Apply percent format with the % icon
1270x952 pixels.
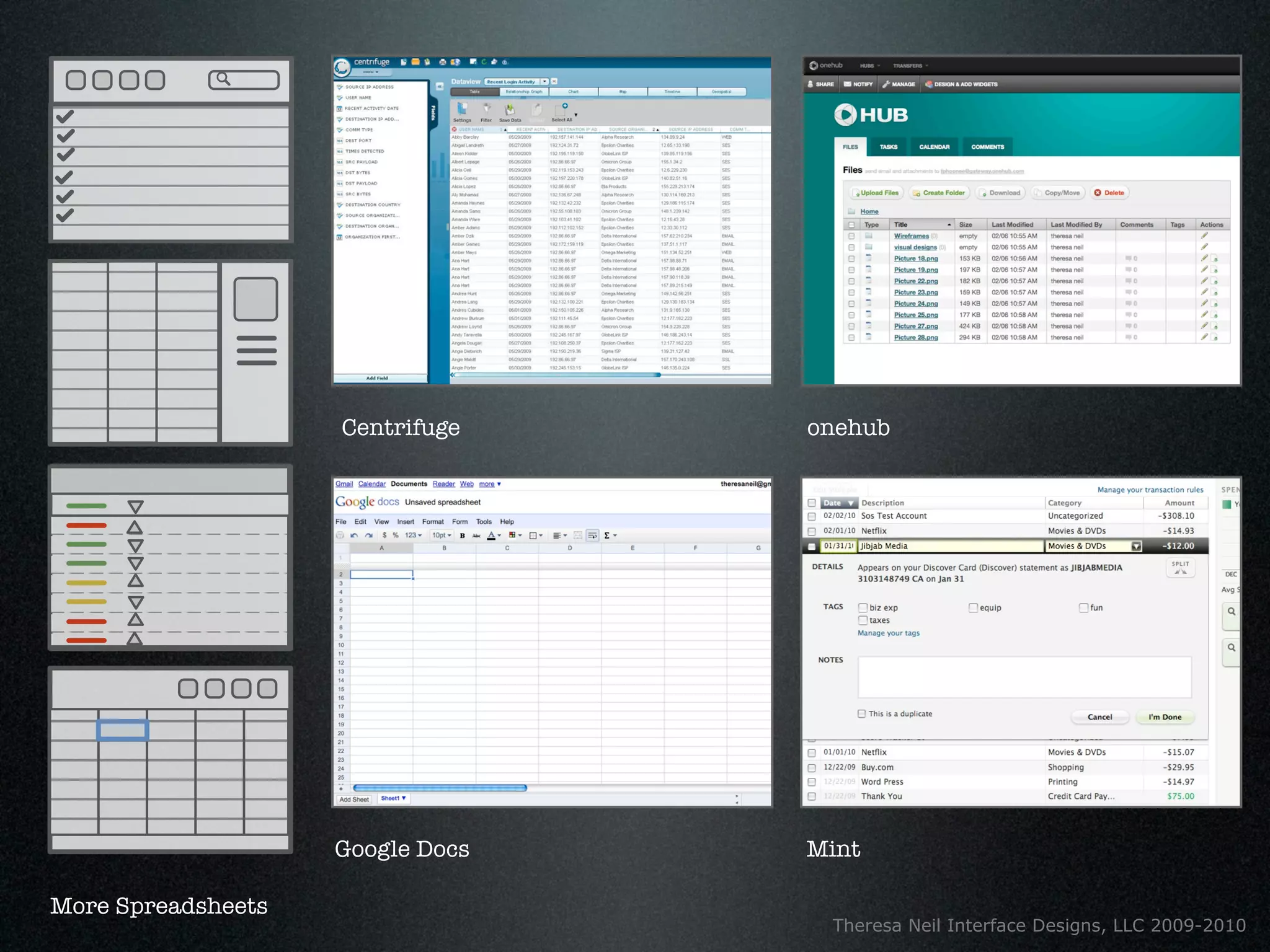(396, 535)
